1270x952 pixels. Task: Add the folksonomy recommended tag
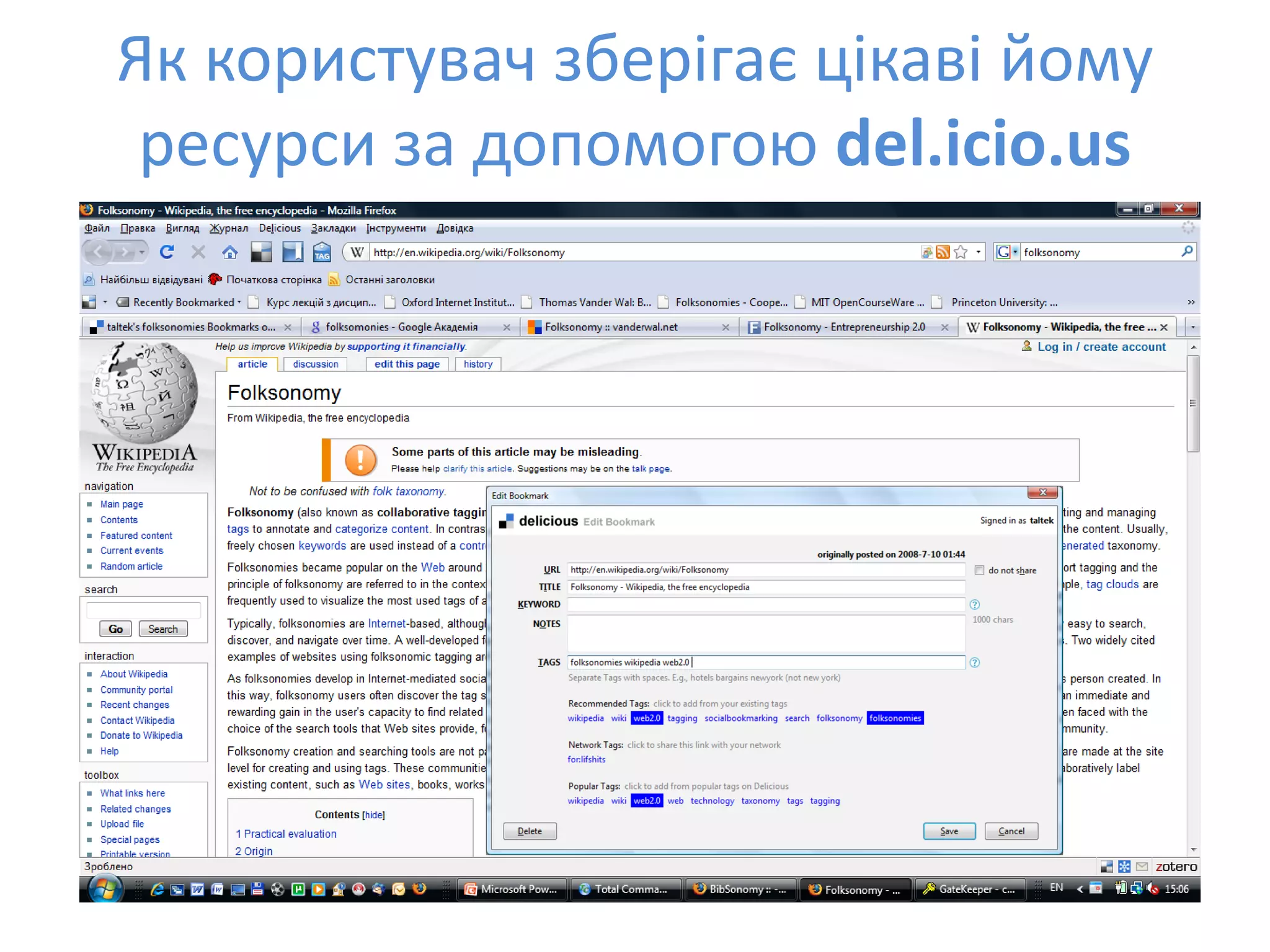839,718
